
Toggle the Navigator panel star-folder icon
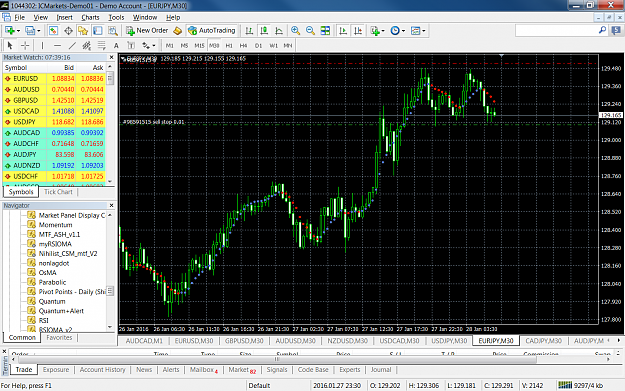tap(83, 31)
